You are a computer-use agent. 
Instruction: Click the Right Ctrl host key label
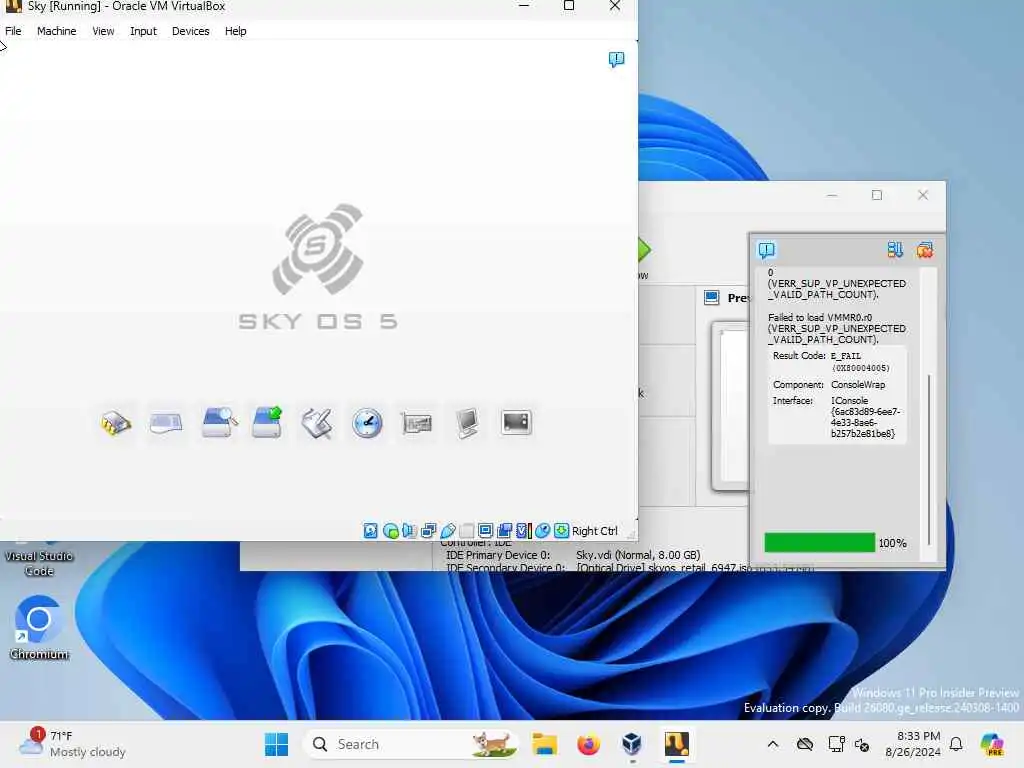coord(594,531)
